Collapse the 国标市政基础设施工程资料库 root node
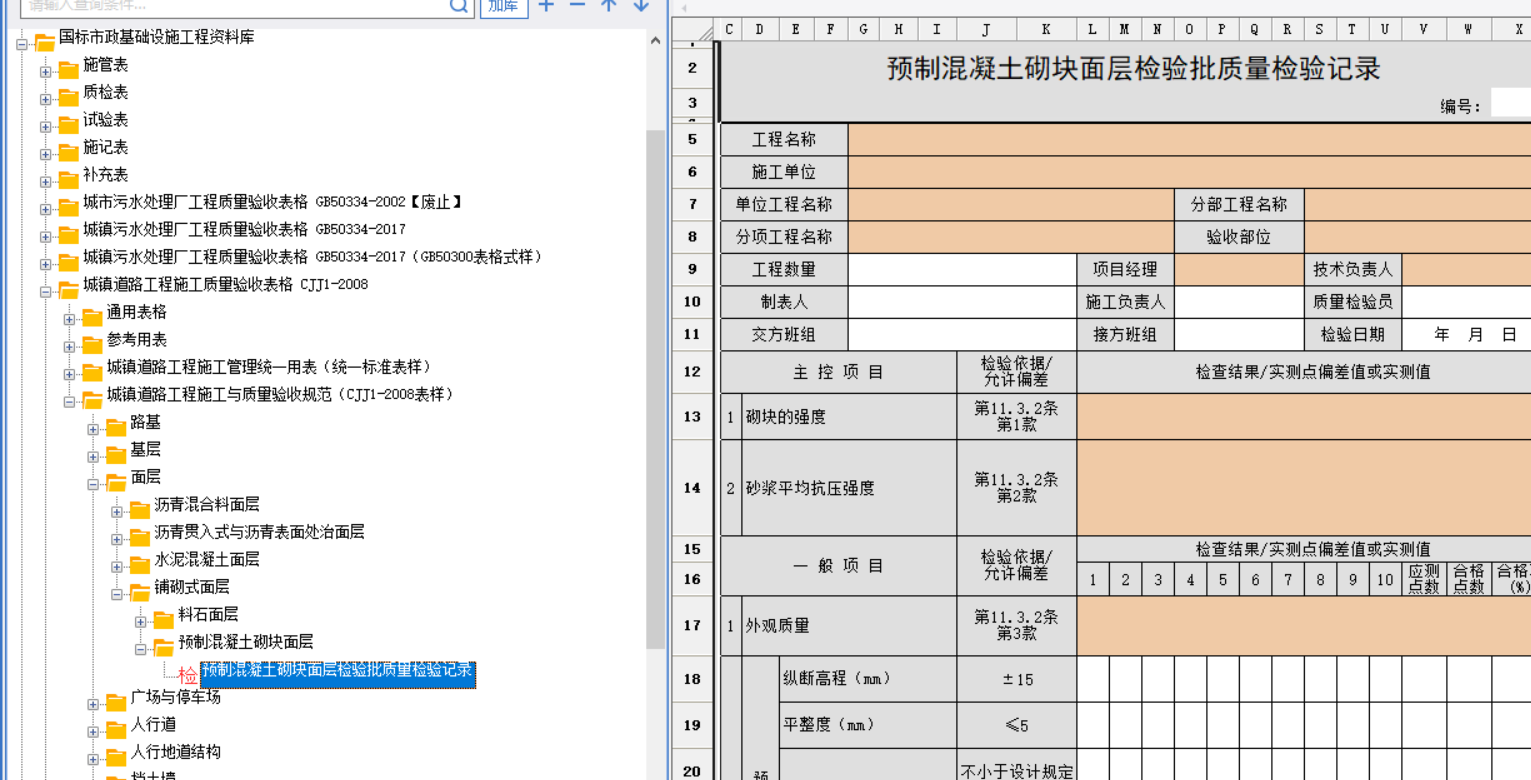The width and height of the screenshot is (1531, 780). [x=22, y=44]
